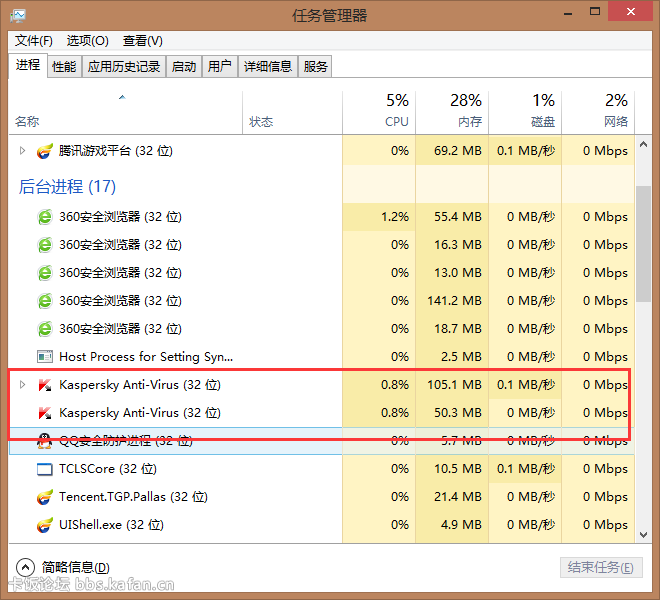Open the 文件(F) menu
This screenshot has width=660, height=600.
click(34, 41)
